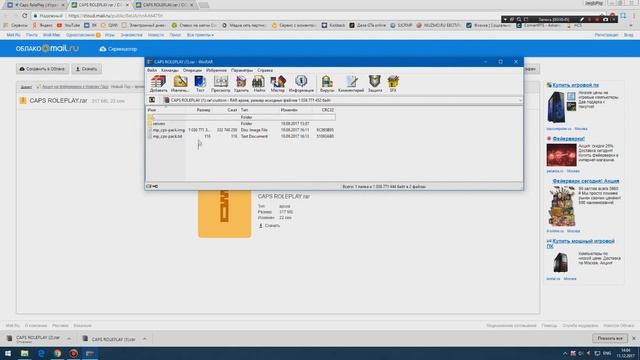Click the WinRAR SFX toolbar icon
The height and width of the screenshot is (360, 640).
pos(393,84)
